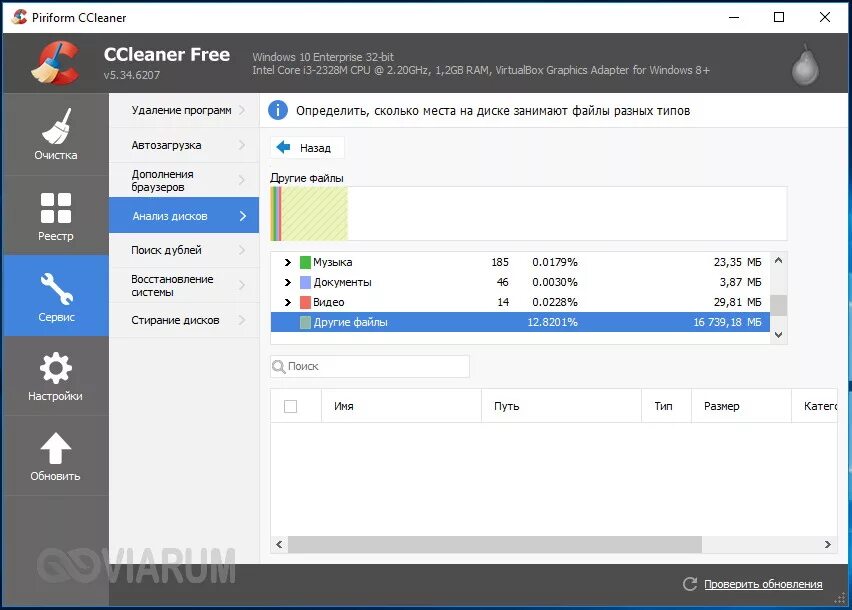
Task: Click the Назад button
Action: pos(307,147)
